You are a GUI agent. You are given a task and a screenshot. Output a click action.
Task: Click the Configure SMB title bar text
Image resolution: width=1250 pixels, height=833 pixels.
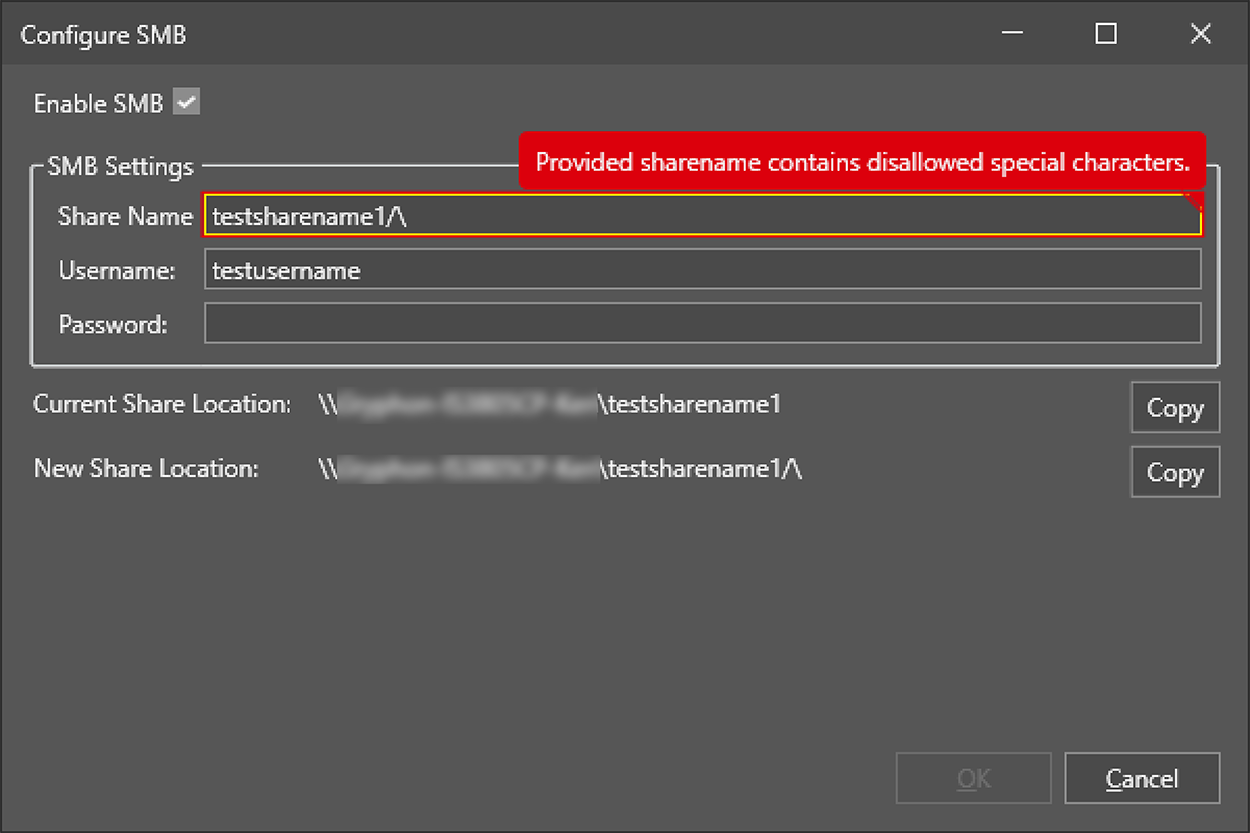[103, 35]
